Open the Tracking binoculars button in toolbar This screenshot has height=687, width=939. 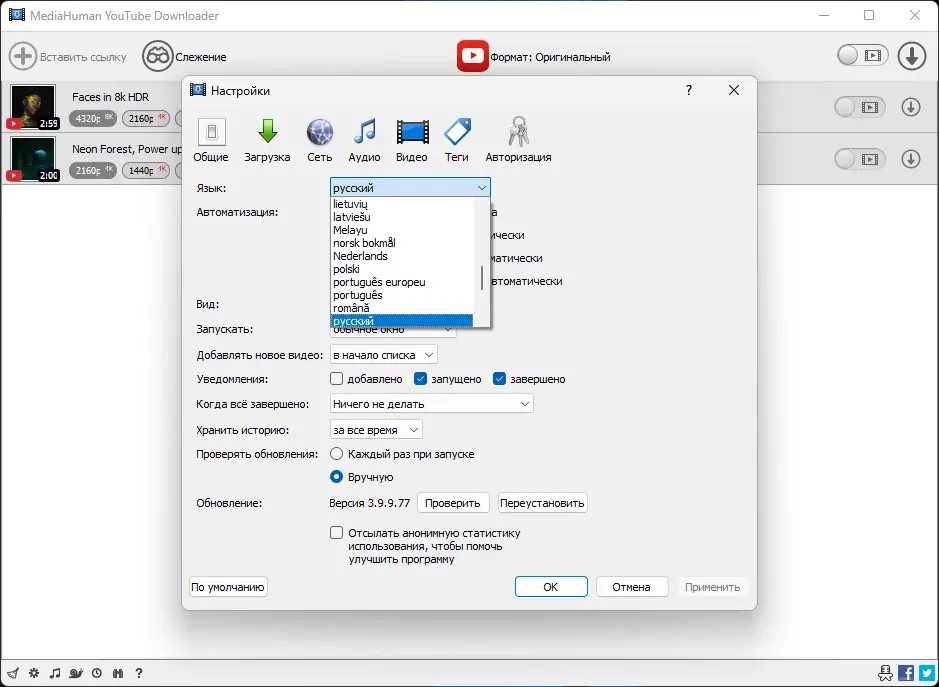point(157,56)
